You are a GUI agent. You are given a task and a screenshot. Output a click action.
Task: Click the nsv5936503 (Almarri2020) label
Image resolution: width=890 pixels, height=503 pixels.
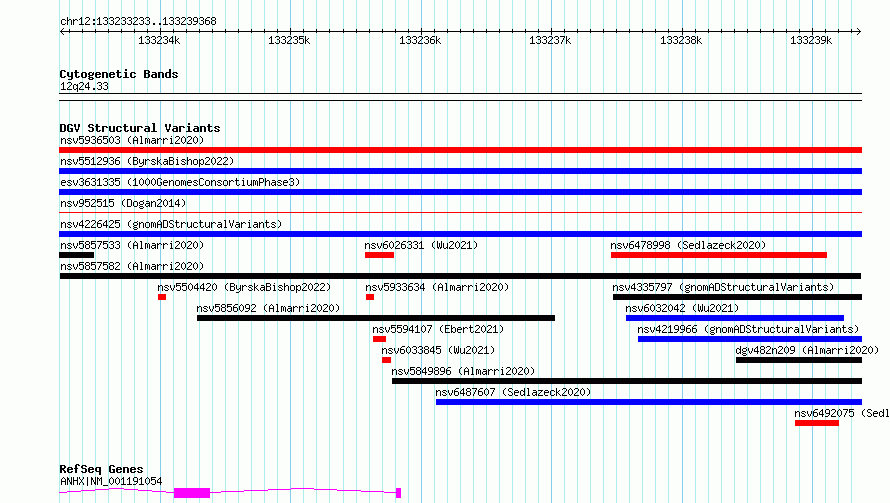coord(132,140)
